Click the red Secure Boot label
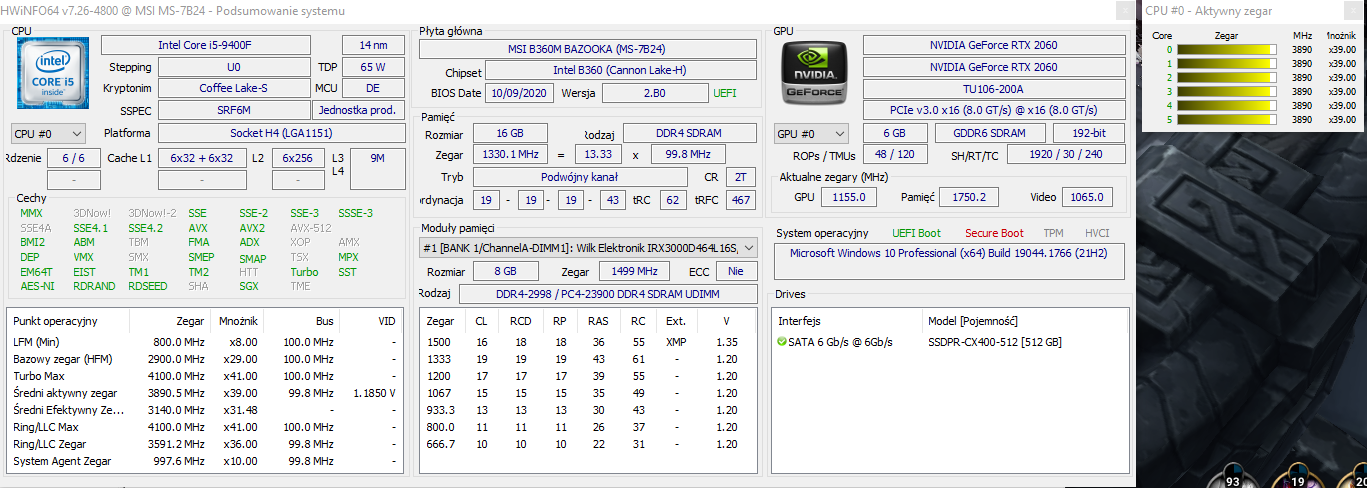 pos(994,233)
